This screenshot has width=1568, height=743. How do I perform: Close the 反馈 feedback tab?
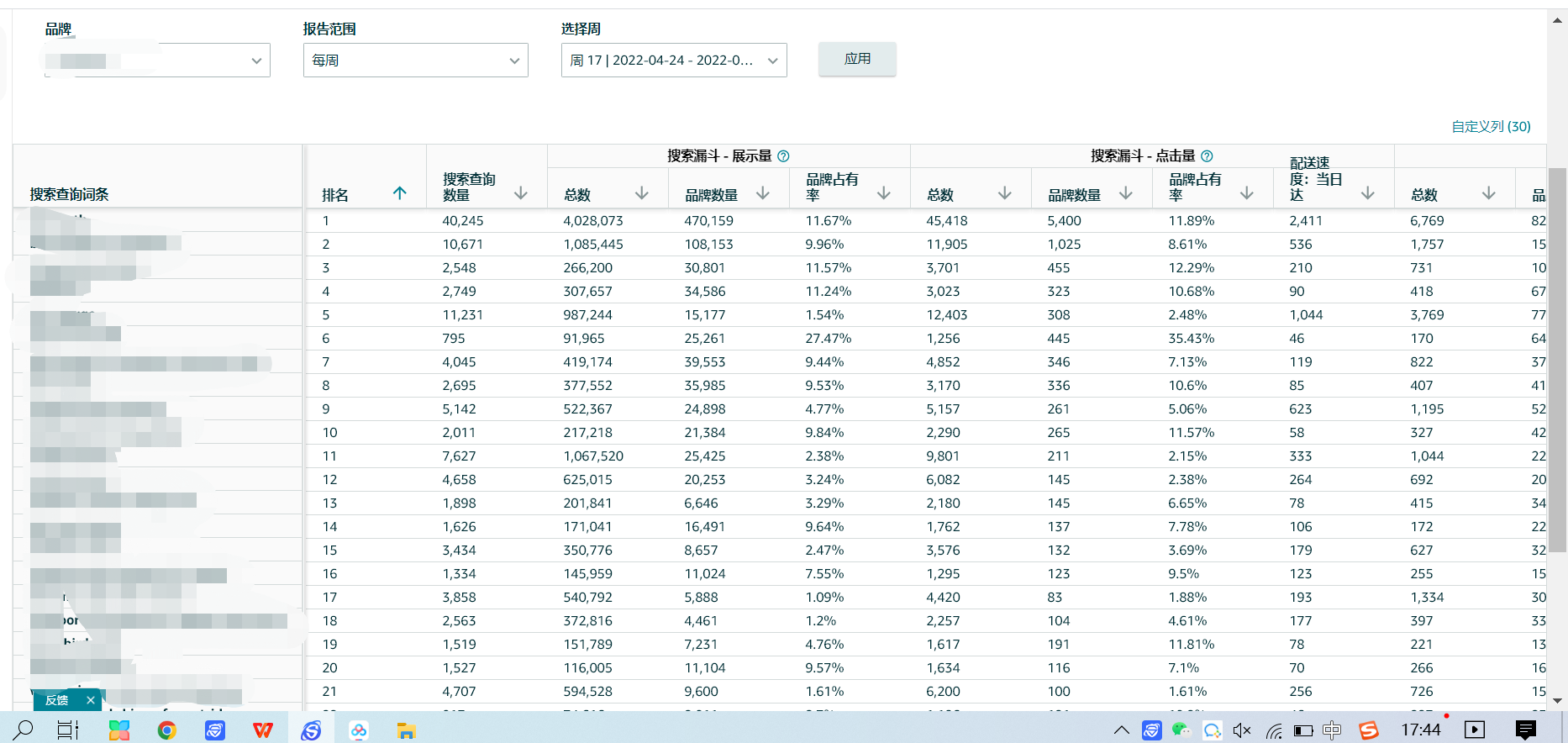(91, 700)
